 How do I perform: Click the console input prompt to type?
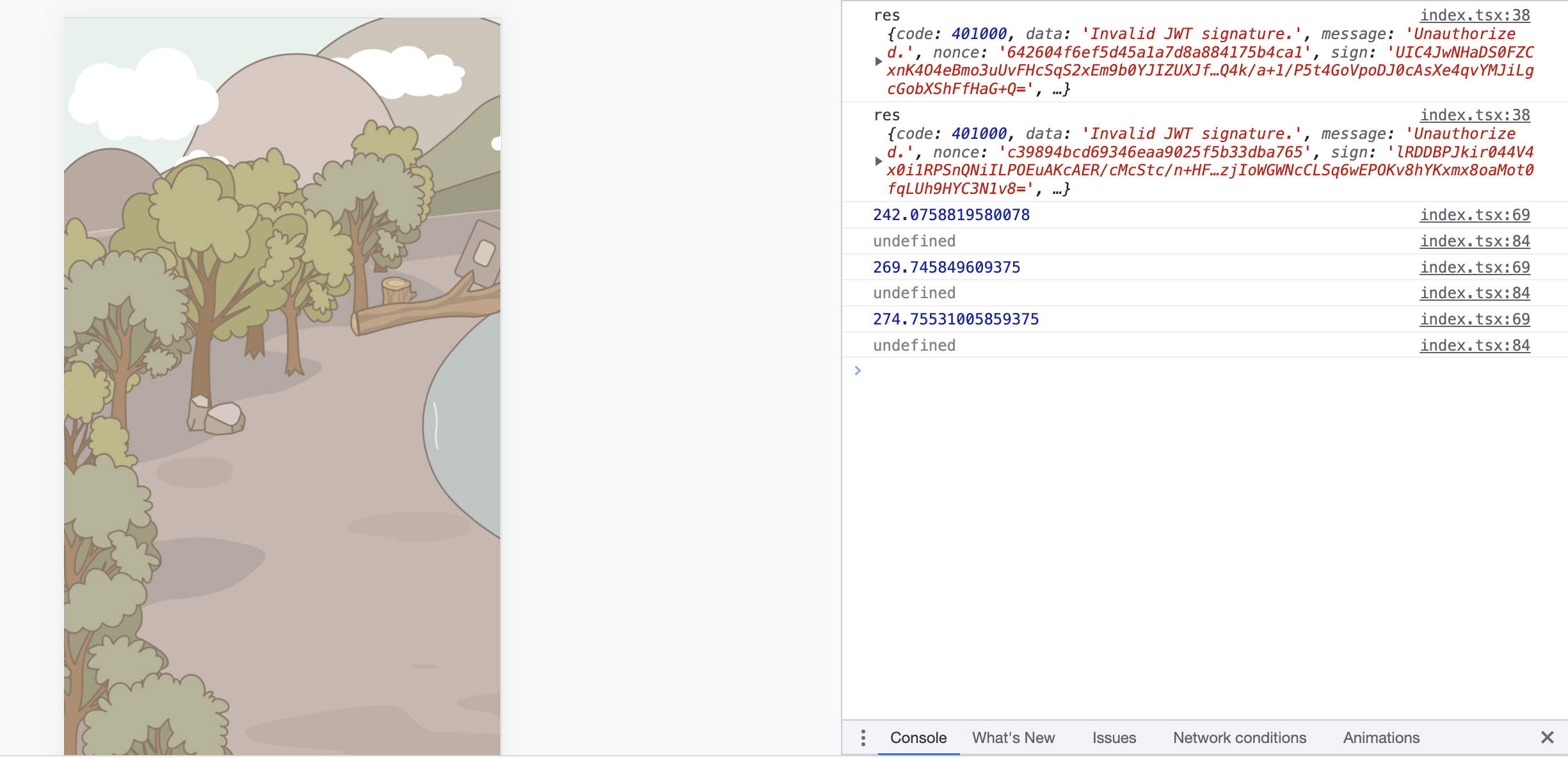[1088, 370]
